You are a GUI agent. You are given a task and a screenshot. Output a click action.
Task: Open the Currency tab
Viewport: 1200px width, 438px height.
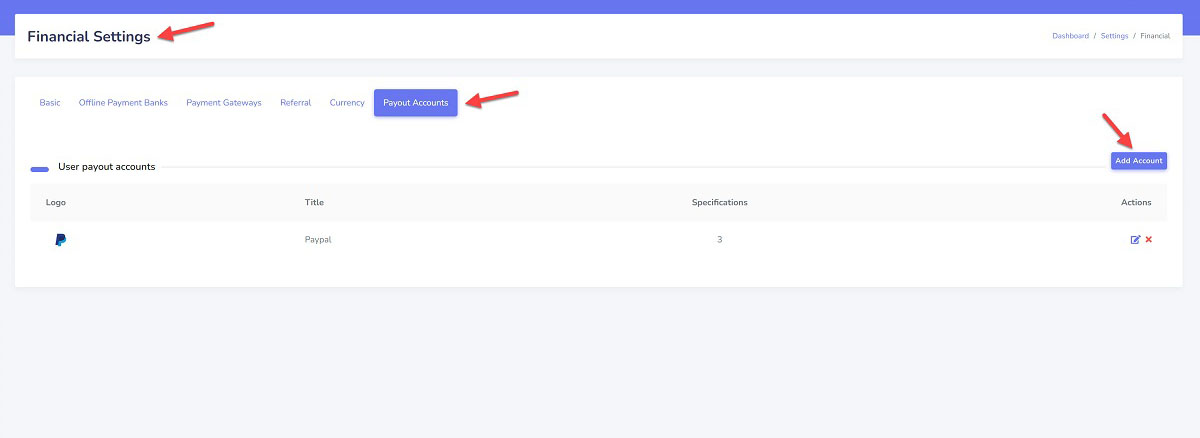[347, 103]
